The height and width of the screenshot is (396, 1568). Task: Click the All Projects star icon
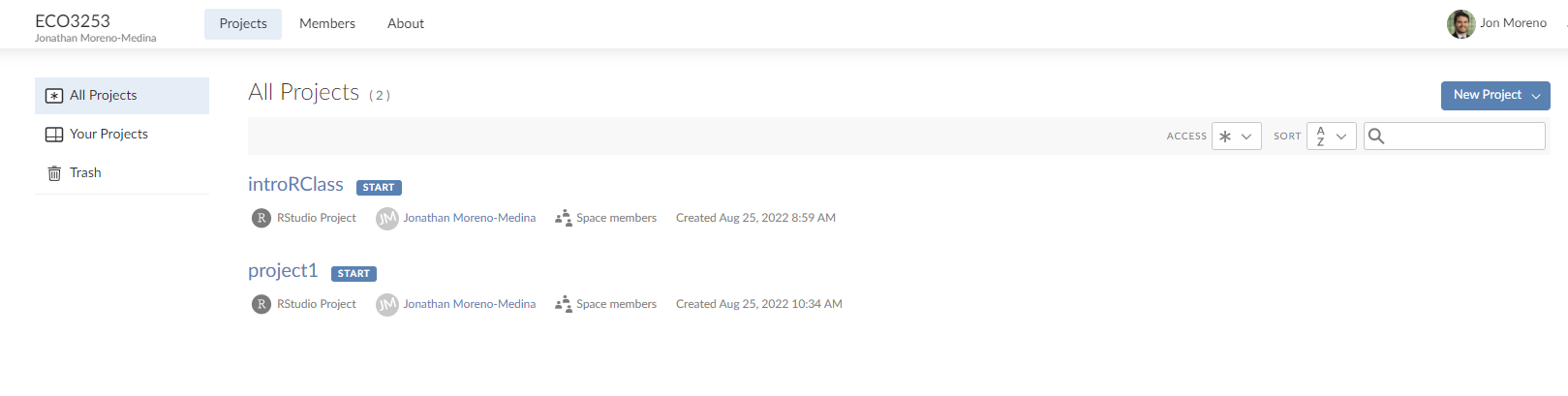(54, 96)
